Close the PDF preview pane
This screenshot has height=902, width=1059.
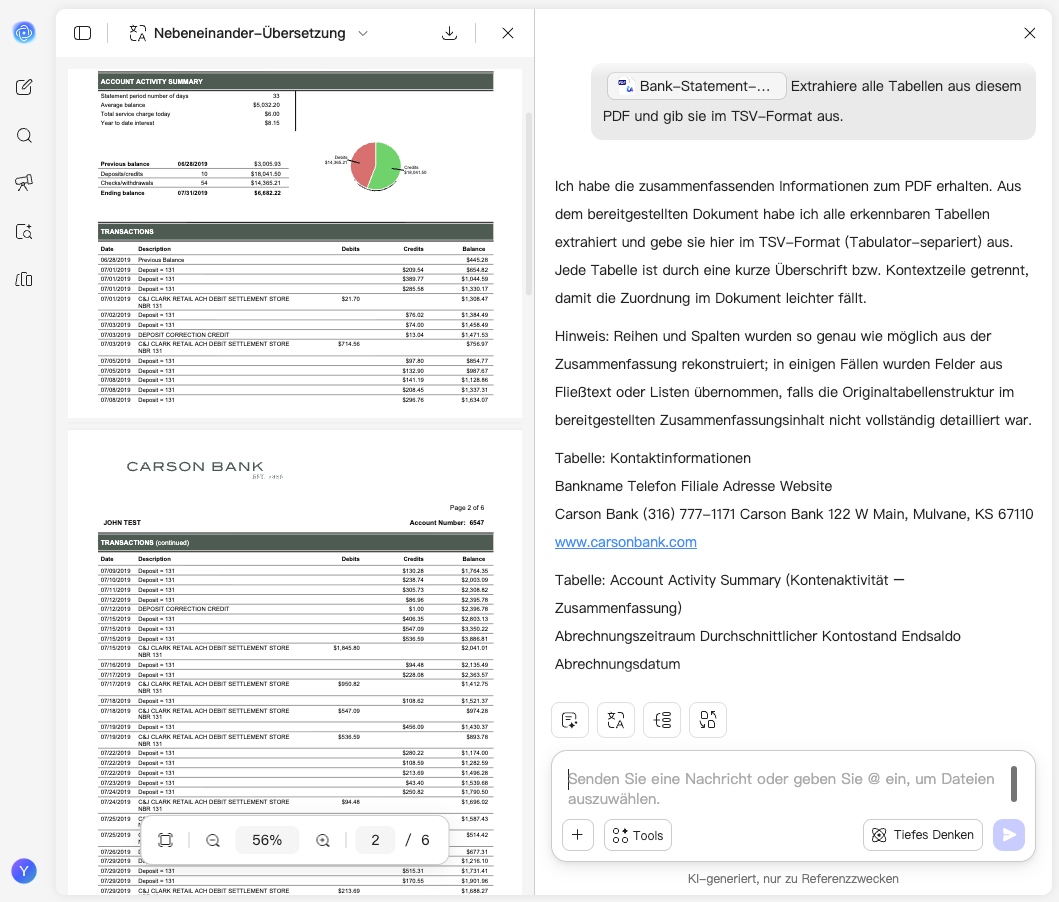[x=508, y=33]
